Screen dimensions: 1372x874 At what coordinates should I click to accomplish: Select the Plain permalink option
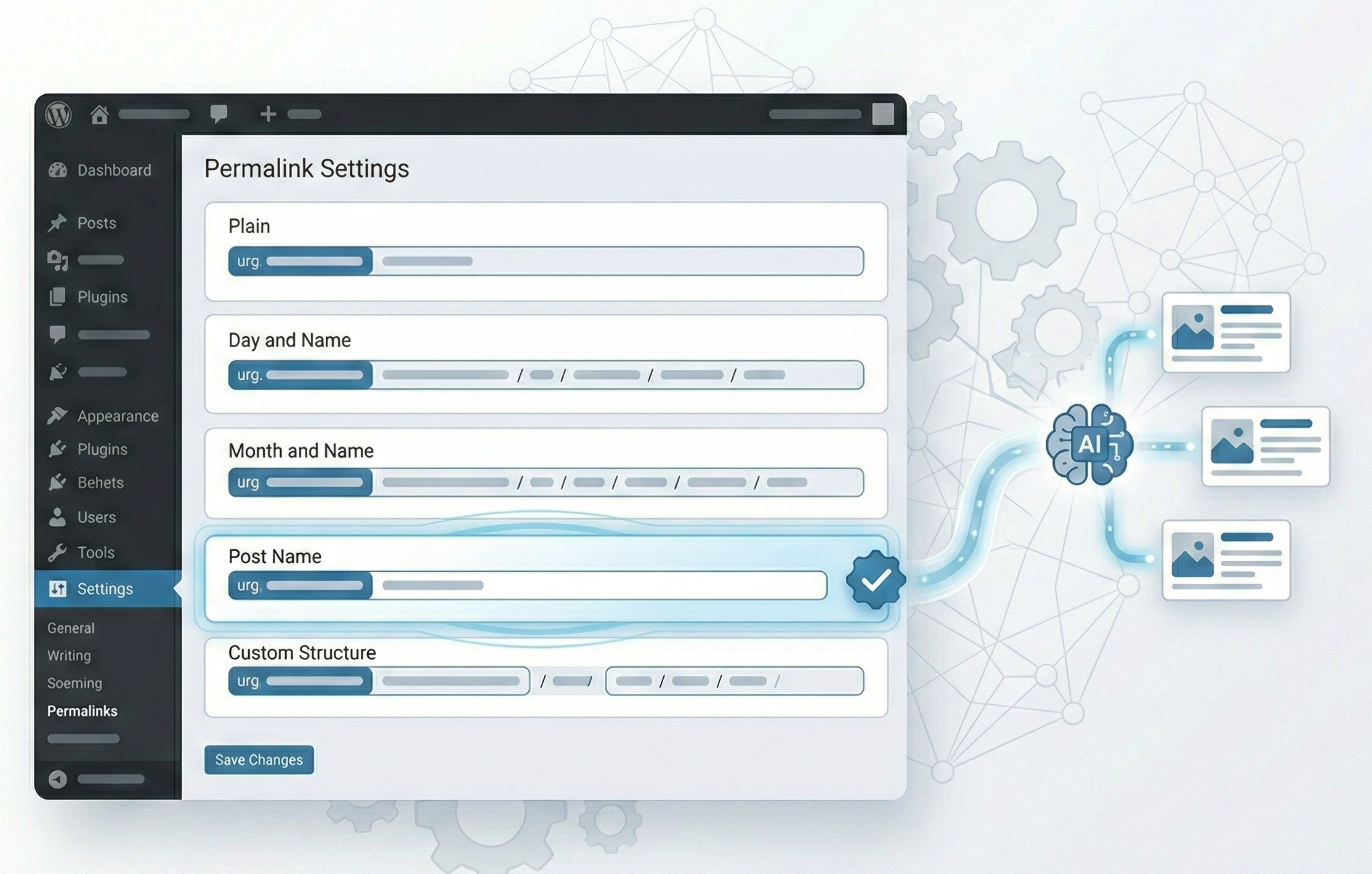coord(249,227)
